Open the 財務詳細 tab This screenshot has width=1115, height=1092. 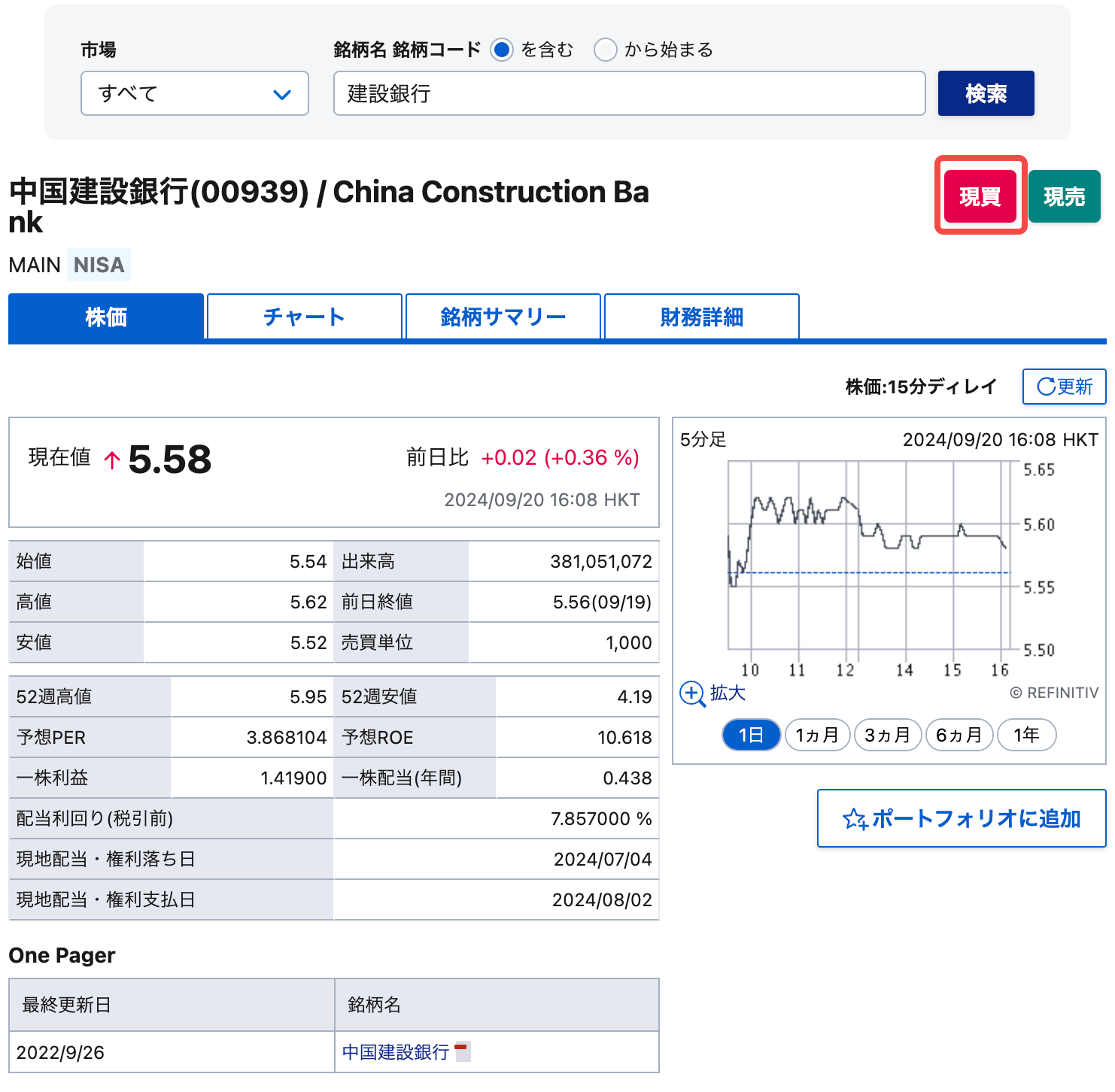701,317
